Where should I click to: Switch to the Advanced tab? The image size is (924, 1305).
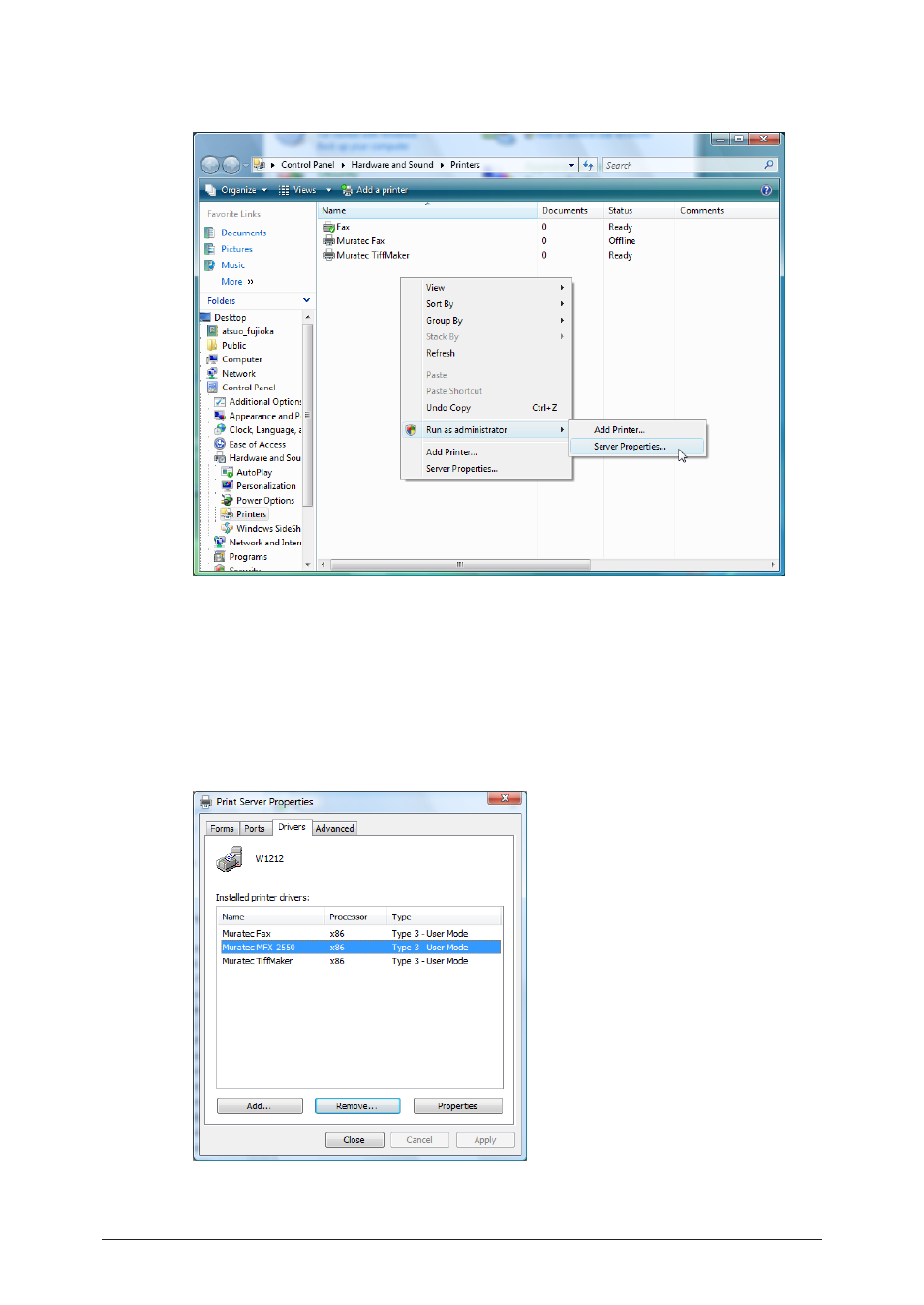(x=335, y=829)
